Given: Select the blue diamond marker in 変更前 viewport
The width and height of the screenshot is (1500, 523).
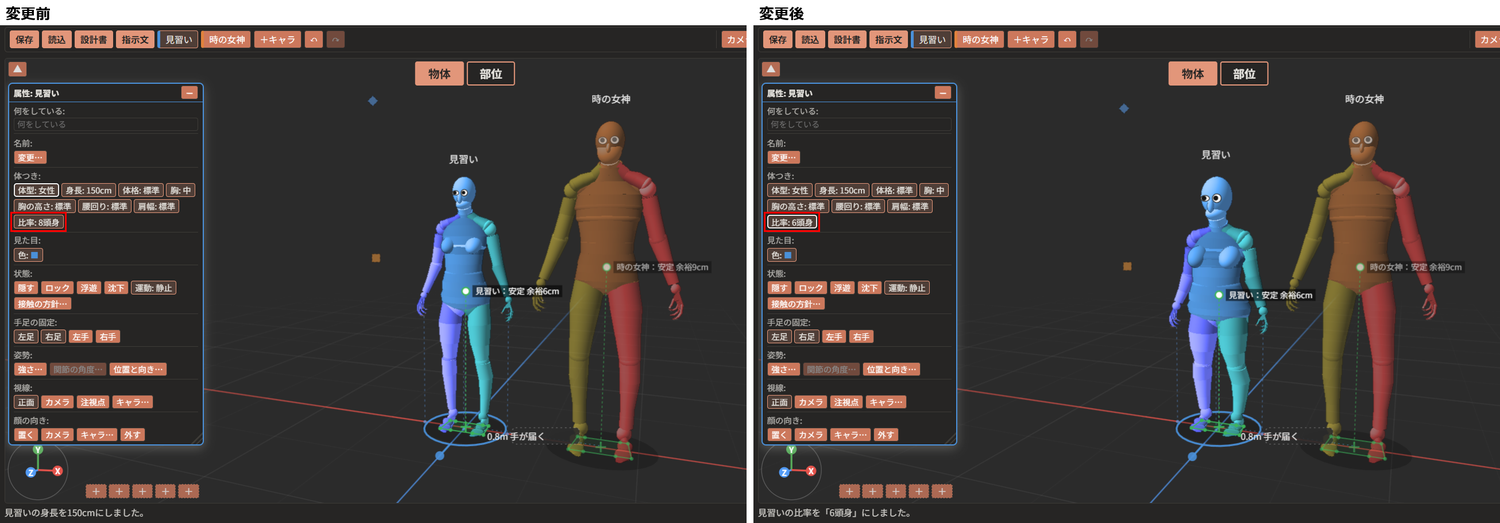Looking at the screenshot, I should pos(373,101).
